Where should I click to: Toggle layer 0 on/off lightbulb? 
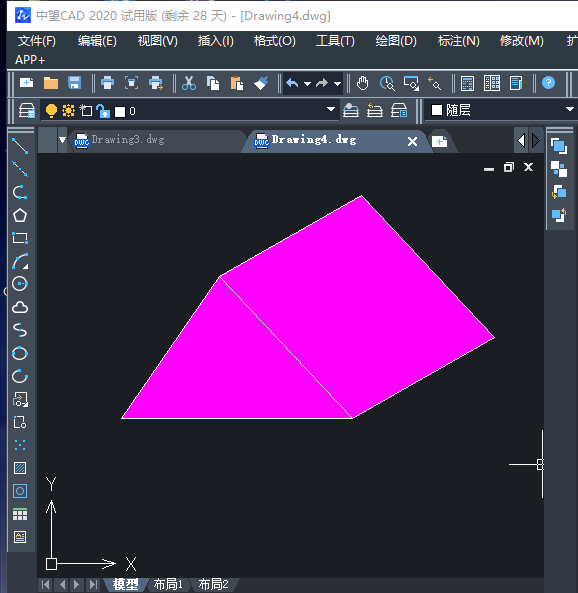(51, 111)
